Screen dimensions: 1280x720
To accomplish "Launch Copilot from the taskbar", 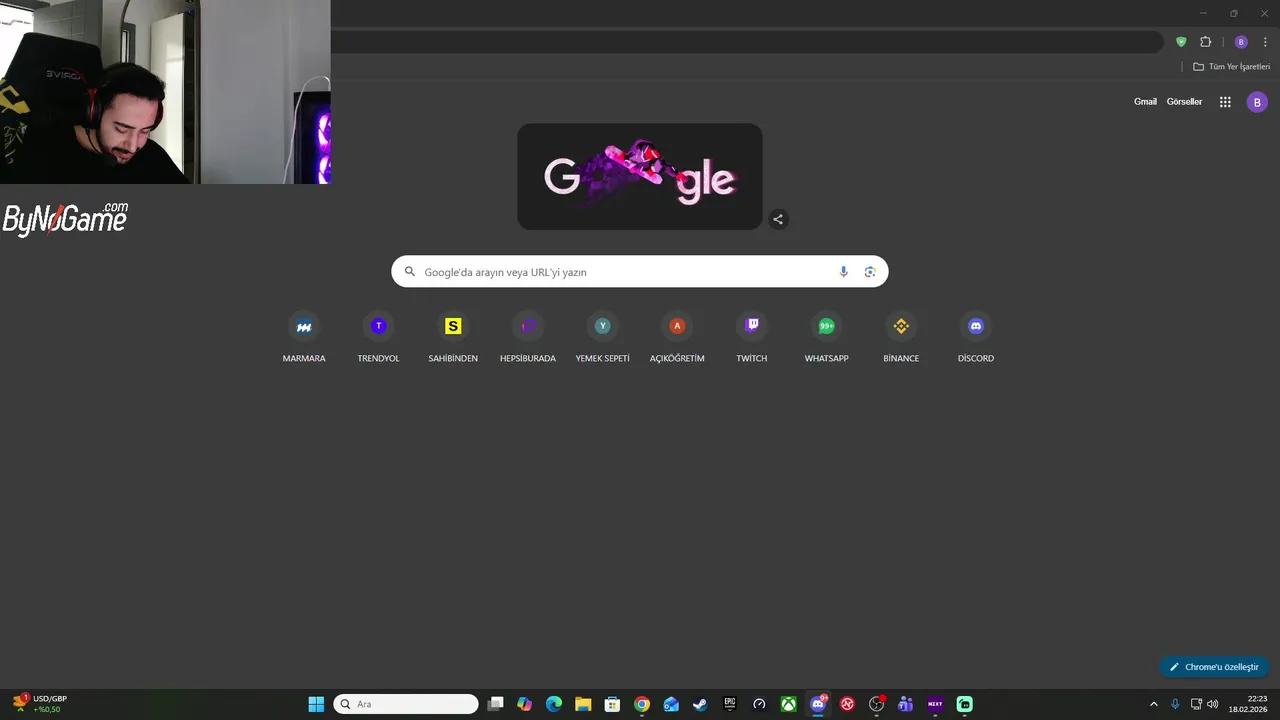I will pos(524,704).
